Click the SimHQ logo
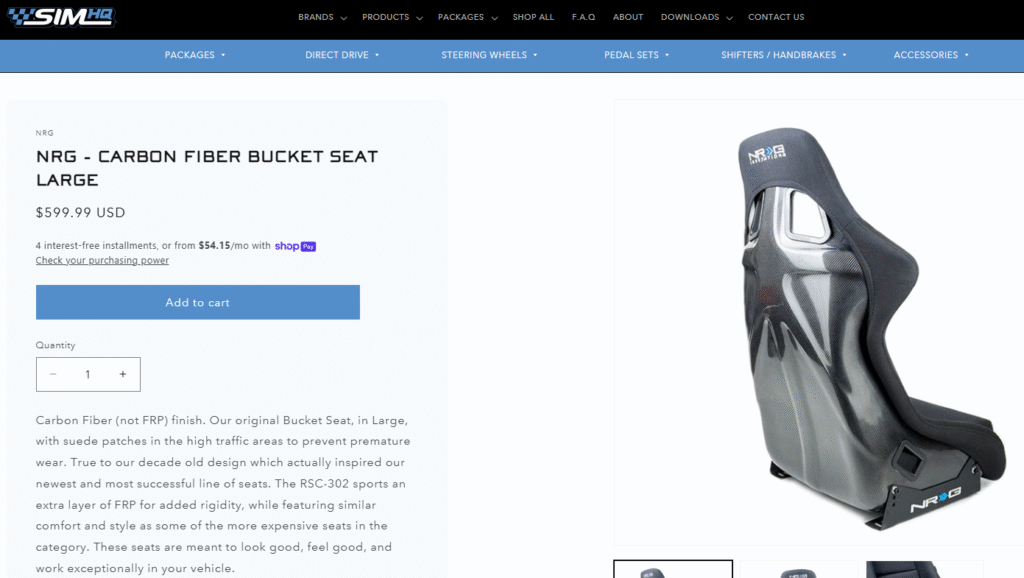 coord(61,17)
